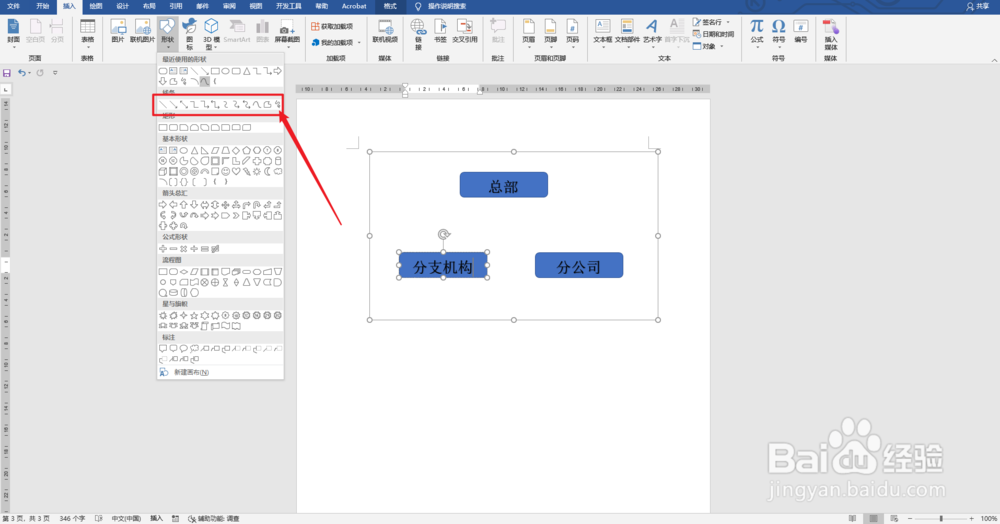Expand Signature Line (签名行) dropdown arrow

[x=728, y=22]
